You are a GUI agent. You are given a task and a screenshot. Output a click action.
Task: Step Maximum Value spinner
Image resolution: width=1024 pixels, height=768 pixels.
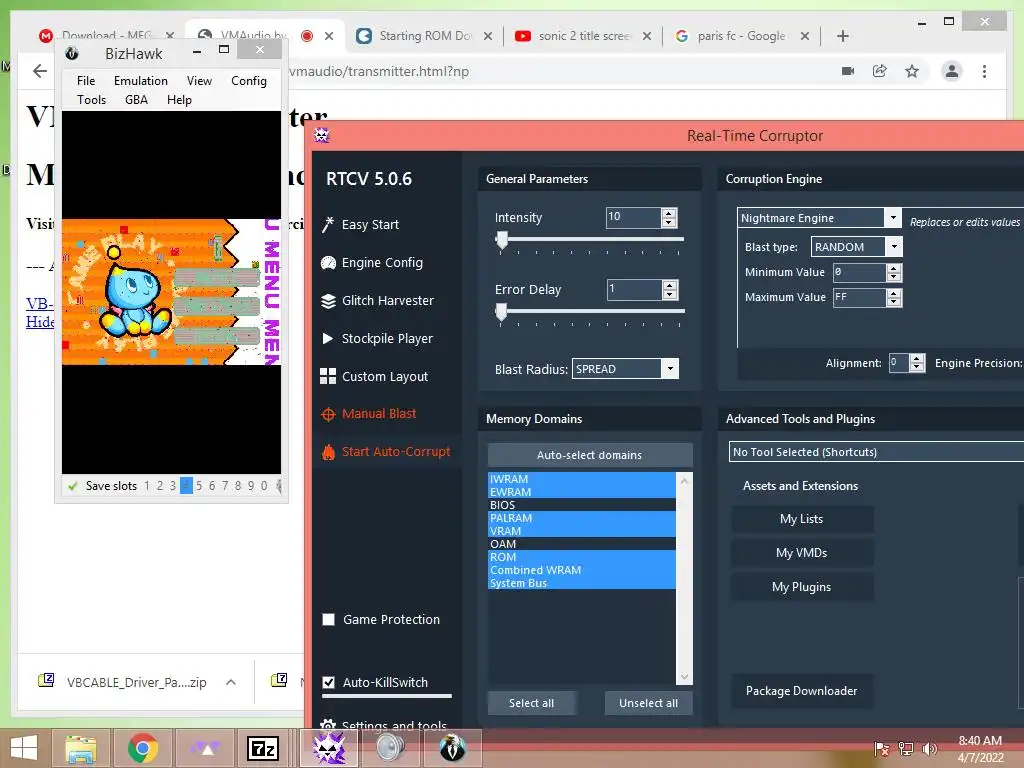pos(893,297)
